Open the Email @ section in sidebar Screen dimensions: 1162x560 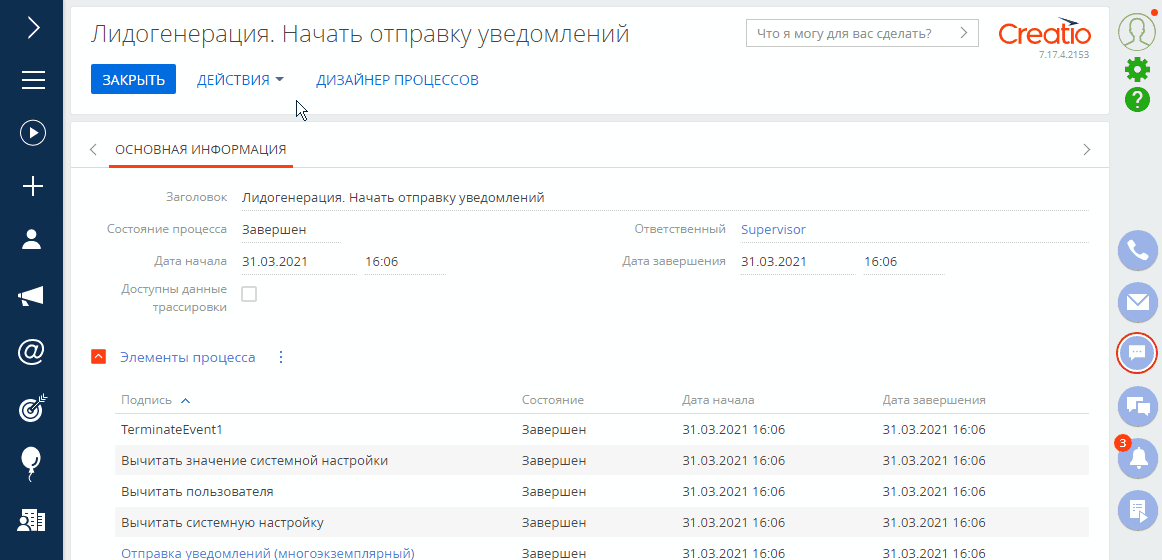tap(32, 352)
